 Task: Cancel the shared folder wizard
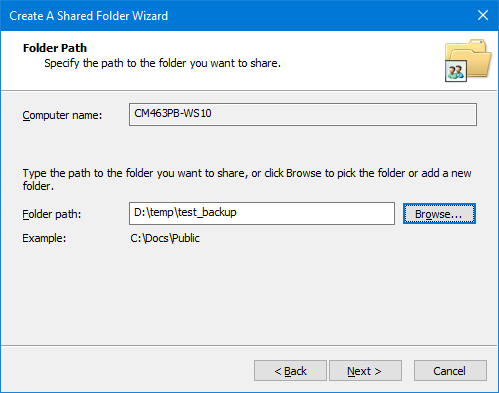[x=450, y=371]
